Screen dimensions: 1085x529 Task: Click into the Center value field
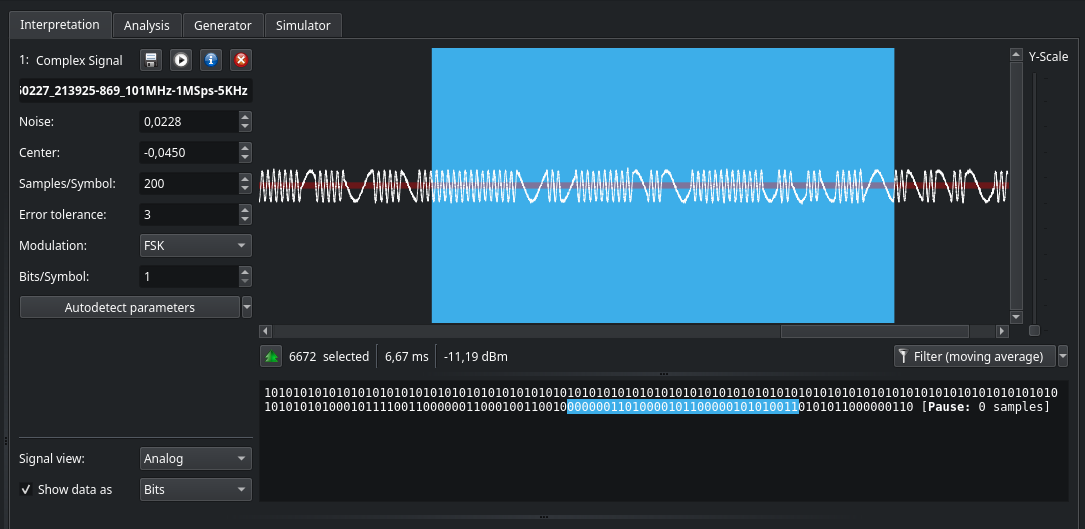click(188, 153)
